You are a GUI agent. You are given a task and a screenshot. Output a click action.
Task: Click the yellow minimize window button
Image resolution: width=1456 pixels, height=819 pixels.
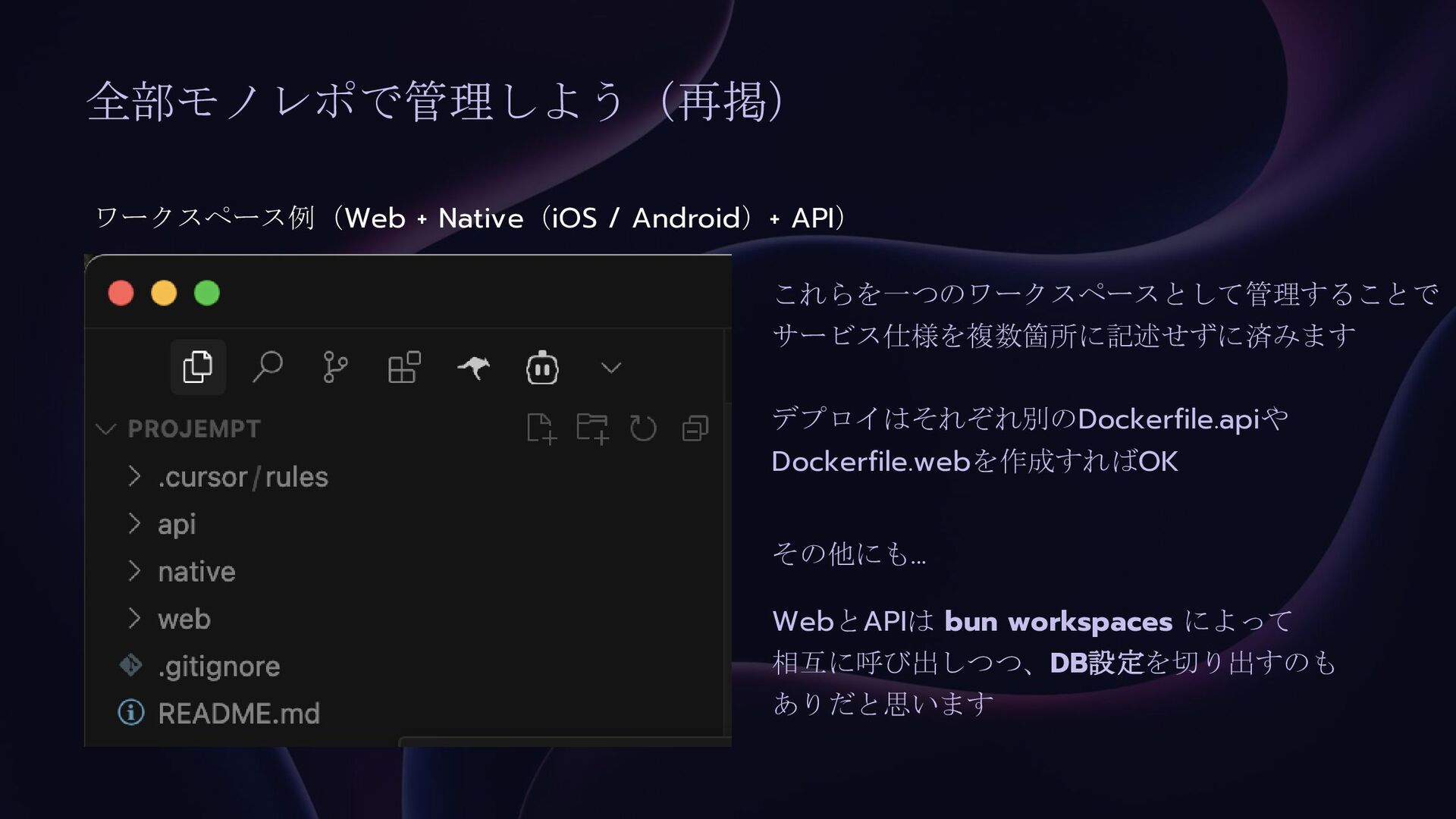tap(164, 293)
